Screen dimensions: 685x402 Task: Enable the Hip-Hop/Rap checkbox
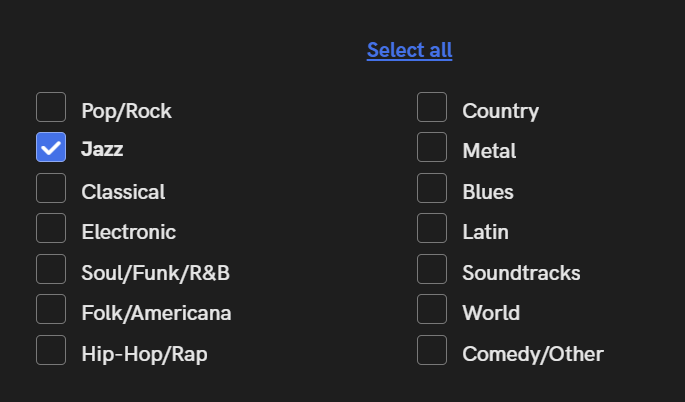click(51, 351)
